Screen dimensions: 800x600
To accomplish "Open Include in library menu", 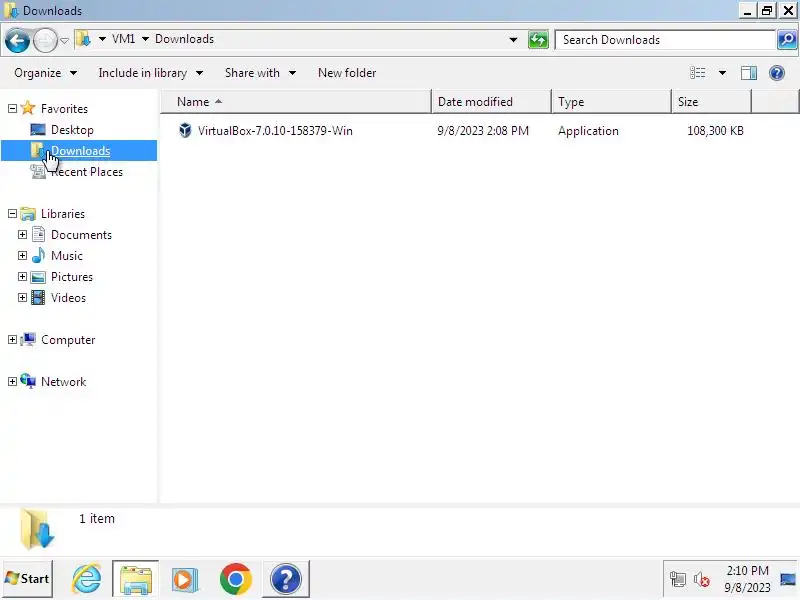I will pos(151,73).
